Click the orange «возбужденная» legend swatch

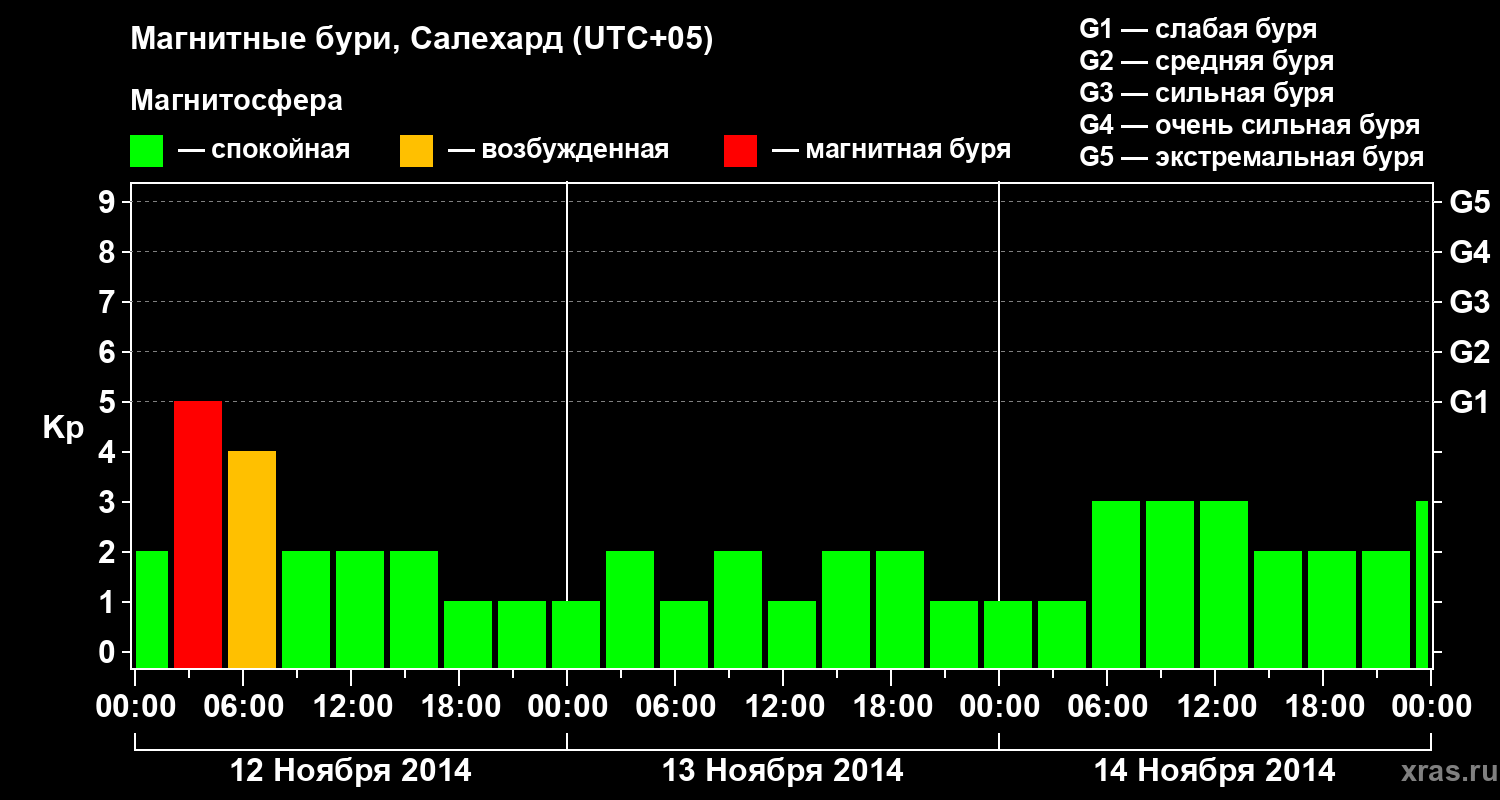[416, 151]
